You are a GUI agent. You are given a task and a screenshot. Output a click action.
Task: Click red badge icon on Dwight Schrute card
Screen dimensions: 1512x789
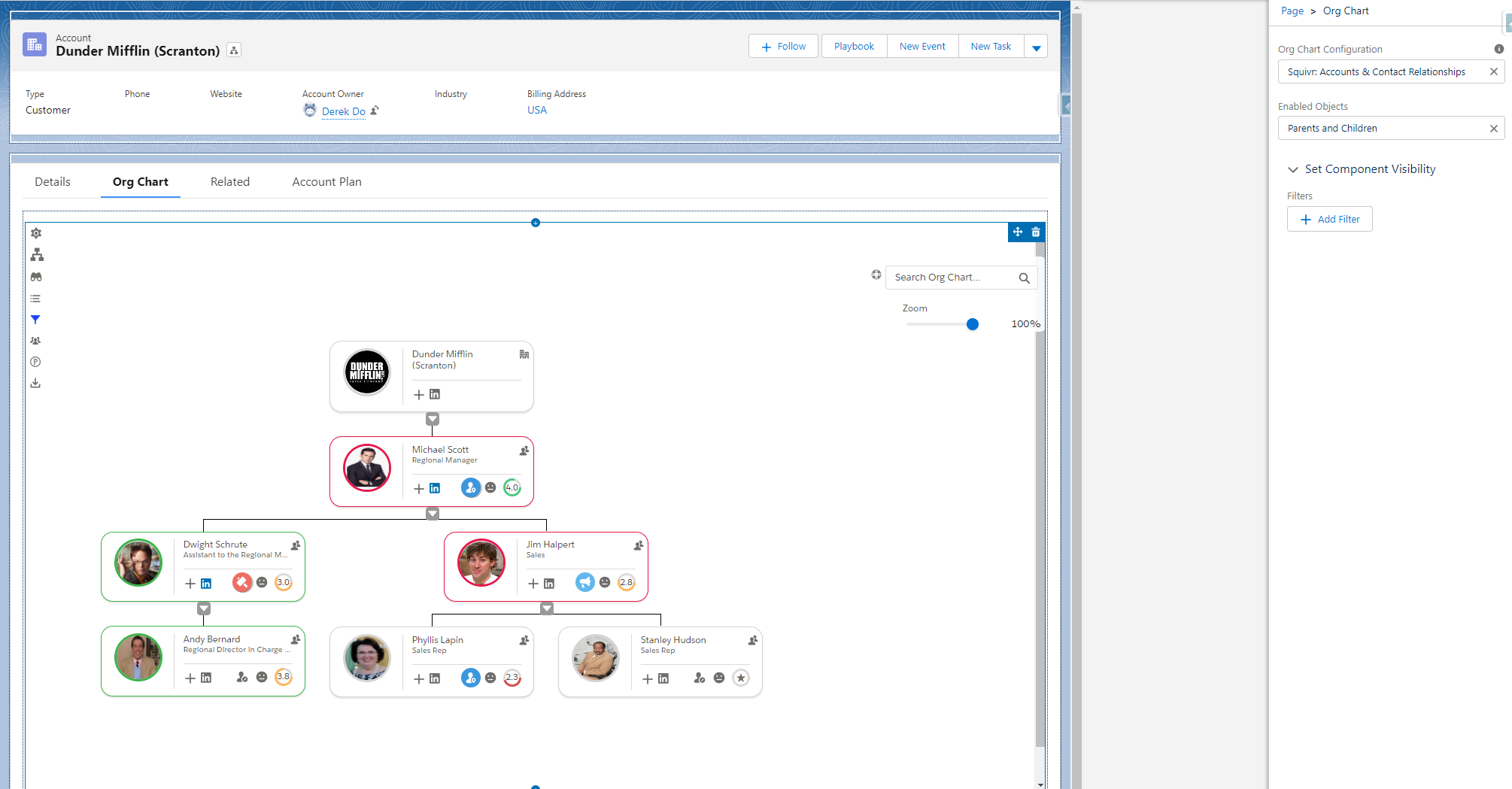(x=241, y=582)
